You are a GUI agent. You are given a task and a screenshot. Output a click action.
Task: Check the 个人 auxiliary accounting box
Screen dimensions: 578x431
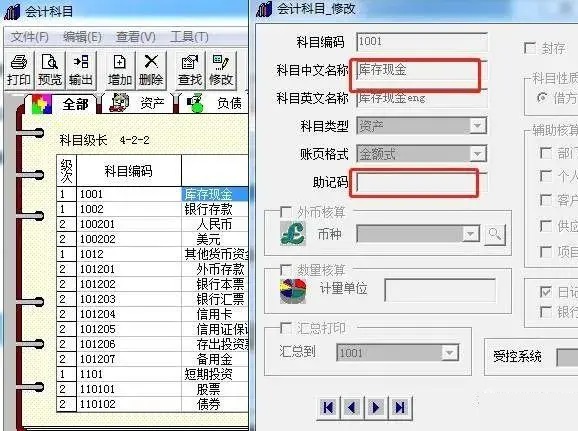point(546,175)
